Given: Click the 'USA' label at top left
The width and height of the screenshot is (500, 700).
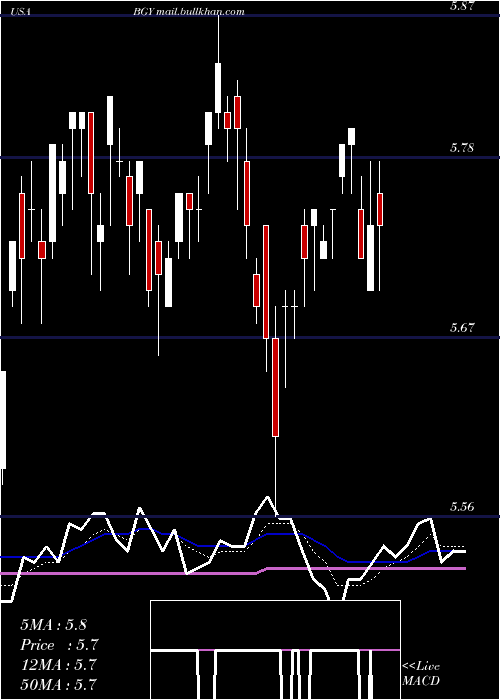Looking at the screenshot, I should coord(21,12).
